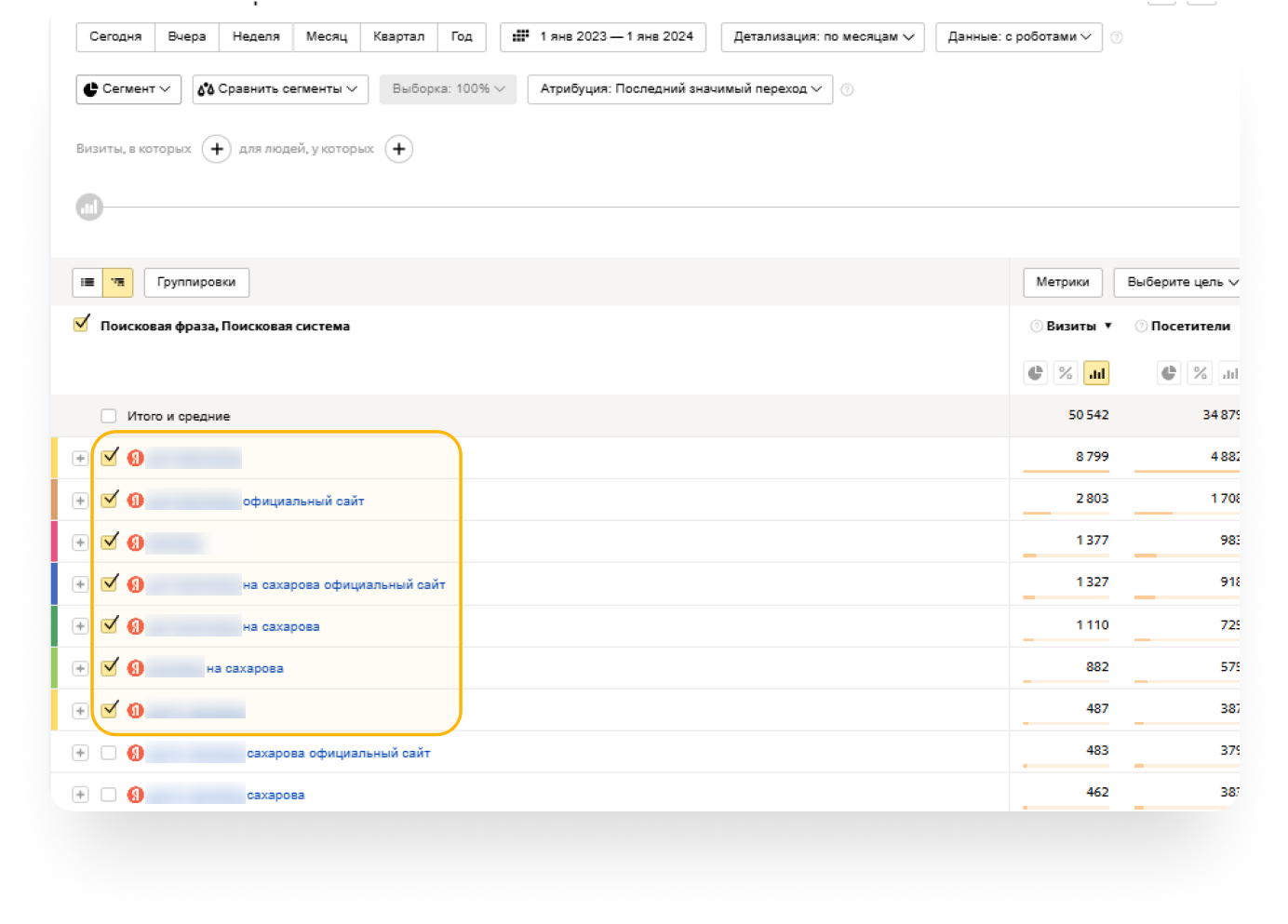This screenshot has height=924, width=1288.
Task: Select the Месяц period tab
Action: click(327, 37)
